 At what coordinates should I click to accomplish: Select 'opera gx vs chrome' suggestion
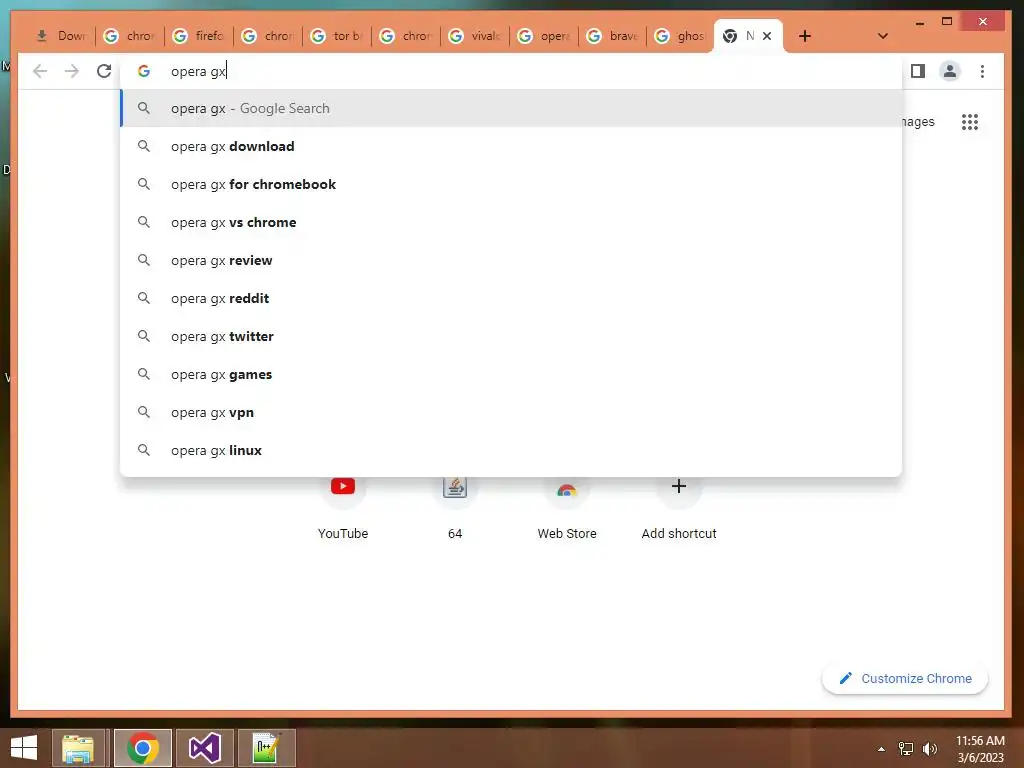click(511, 222)
